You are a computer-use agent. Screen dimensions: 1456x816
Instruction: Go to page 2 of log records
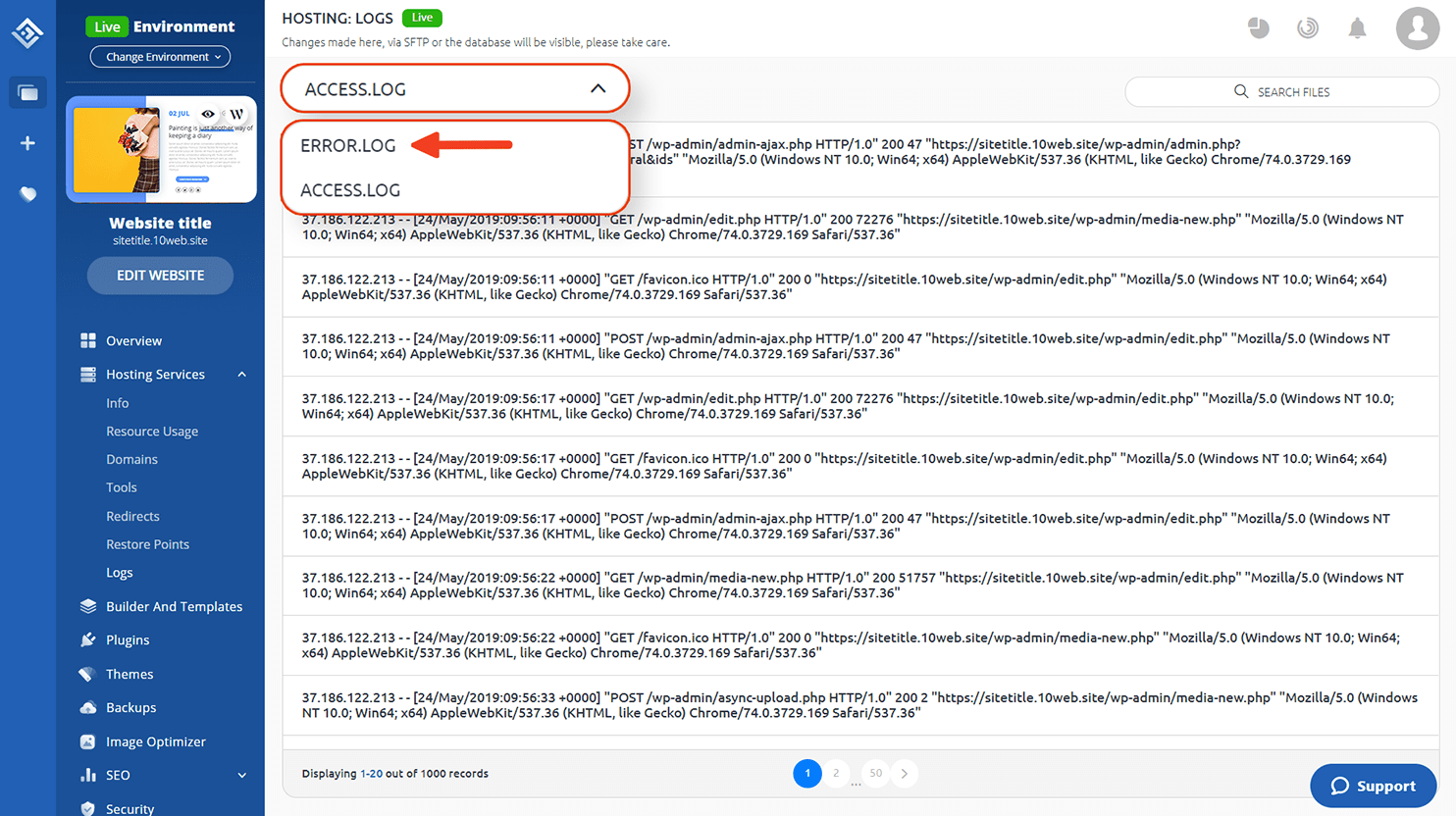click(836, 774)
